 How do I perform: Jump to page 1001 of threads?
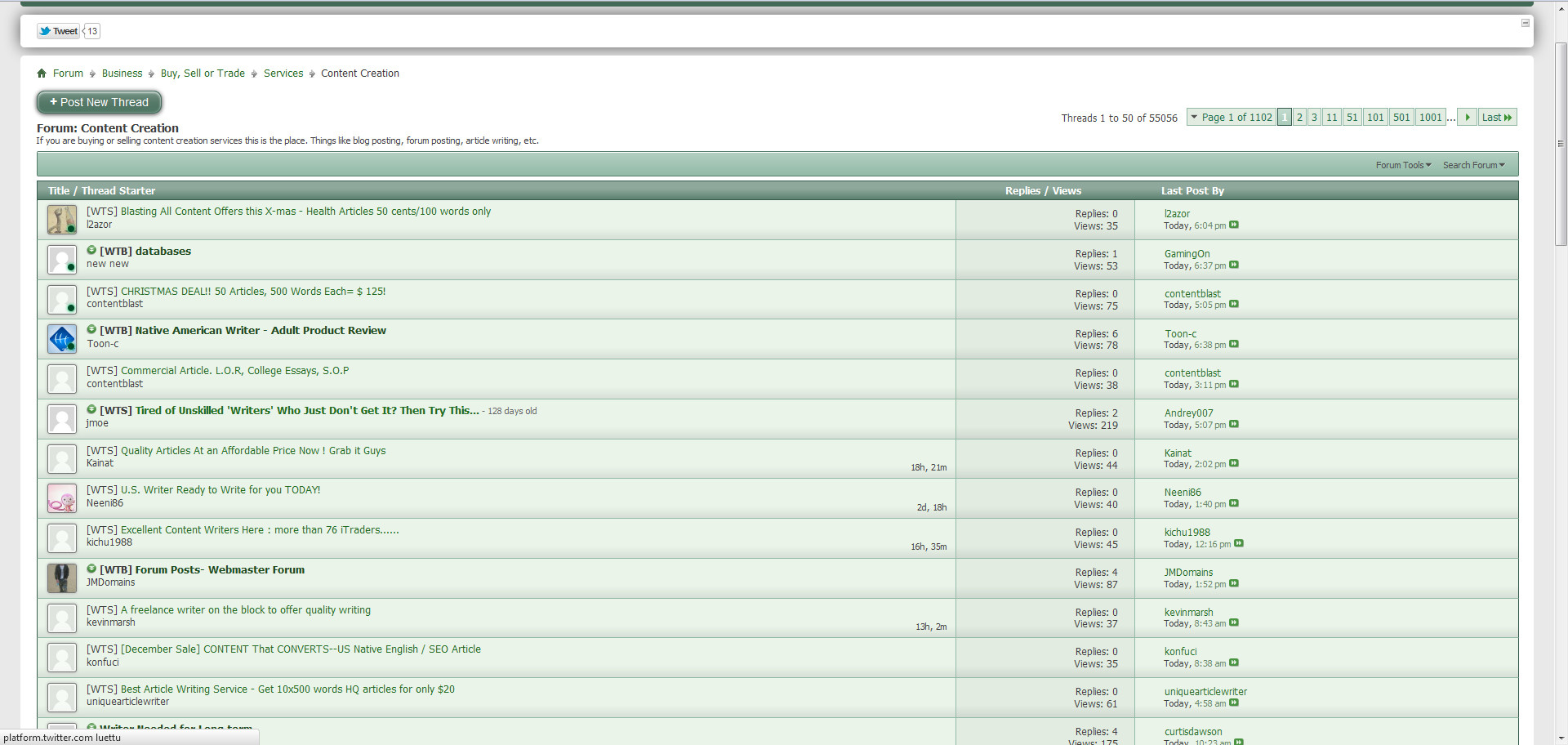(x=1431, y=117)
